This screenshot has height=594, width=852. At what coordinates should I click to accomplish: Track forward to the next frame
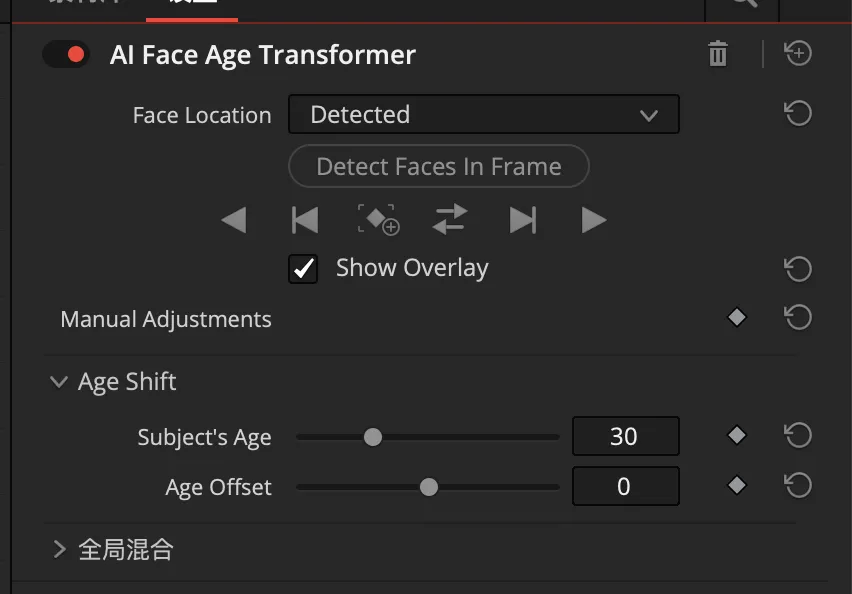(x=523, y=220)
